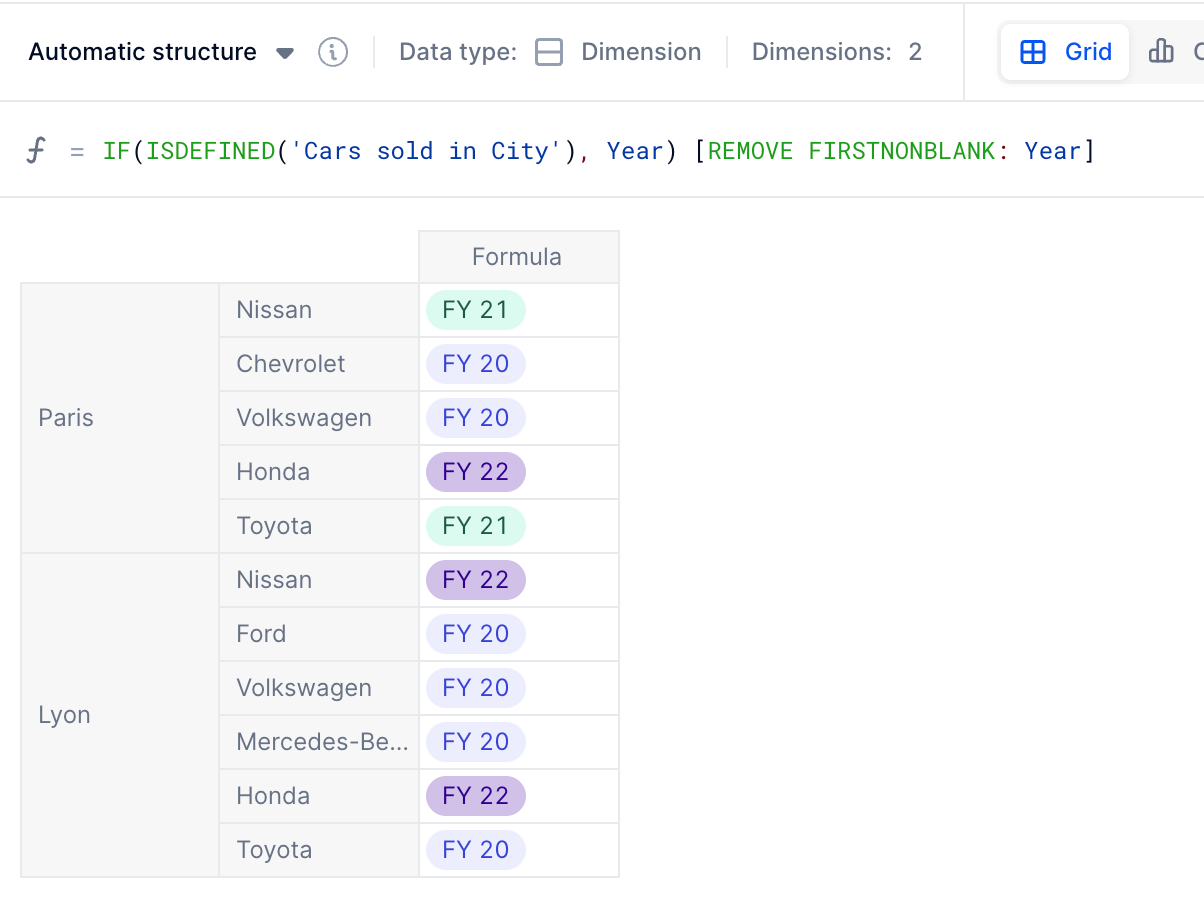This screenshot has width=1204, height=922.
Task: Click the Toyota row under Lyon
Action: (x=319, y=850)
